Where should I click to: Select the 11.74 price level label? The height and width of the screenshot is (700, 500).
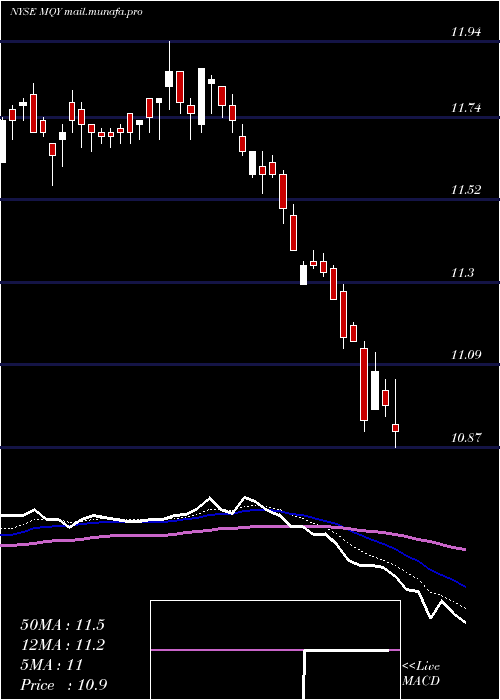466,108
